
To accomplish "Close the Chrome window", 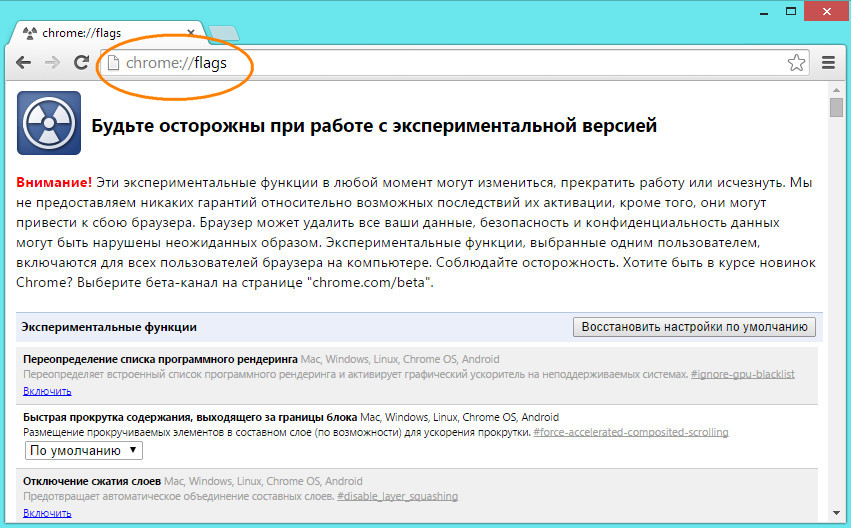I will (x=827, y=11).
